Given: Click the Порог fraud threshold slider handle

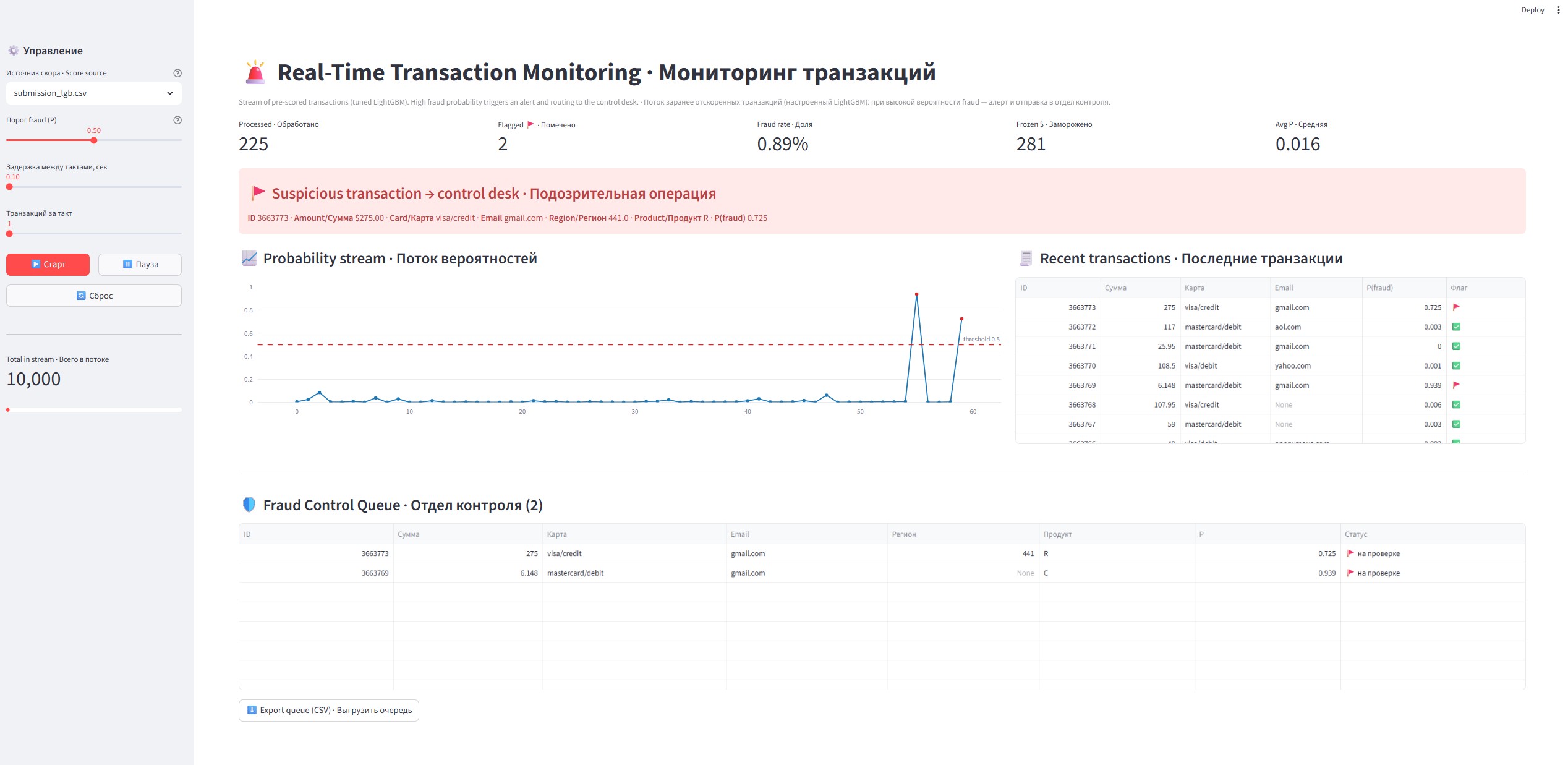Looking at the screenshot, I should click(x=94, y=140).
